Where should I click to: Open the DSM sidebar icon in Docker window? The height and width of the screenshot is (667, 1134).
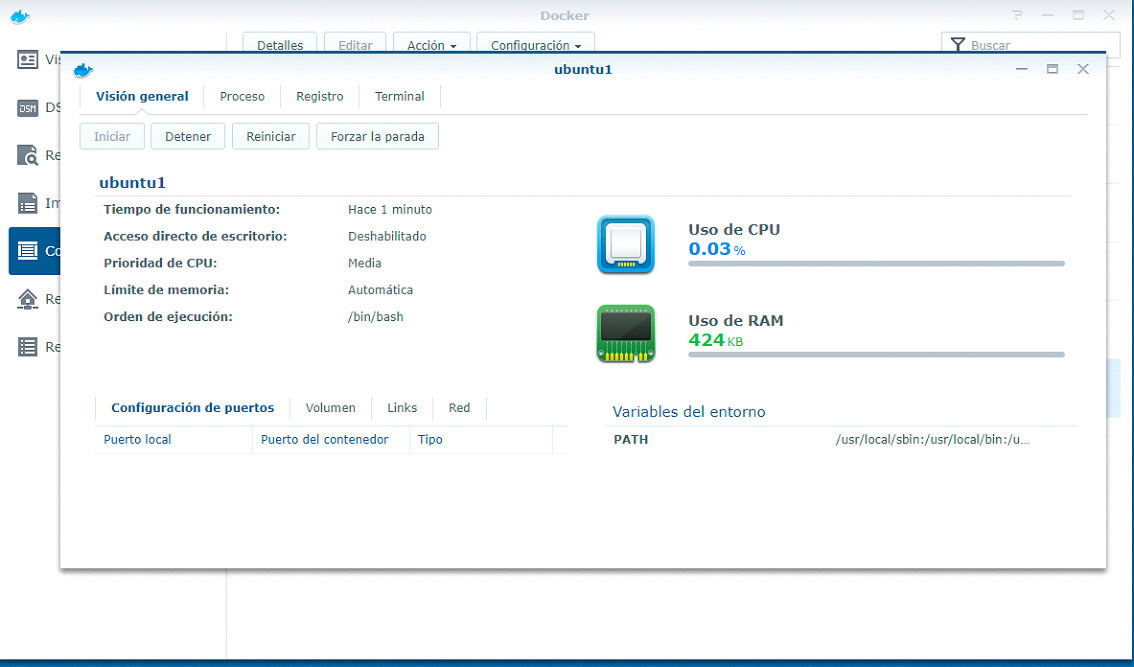pos(27,108)
